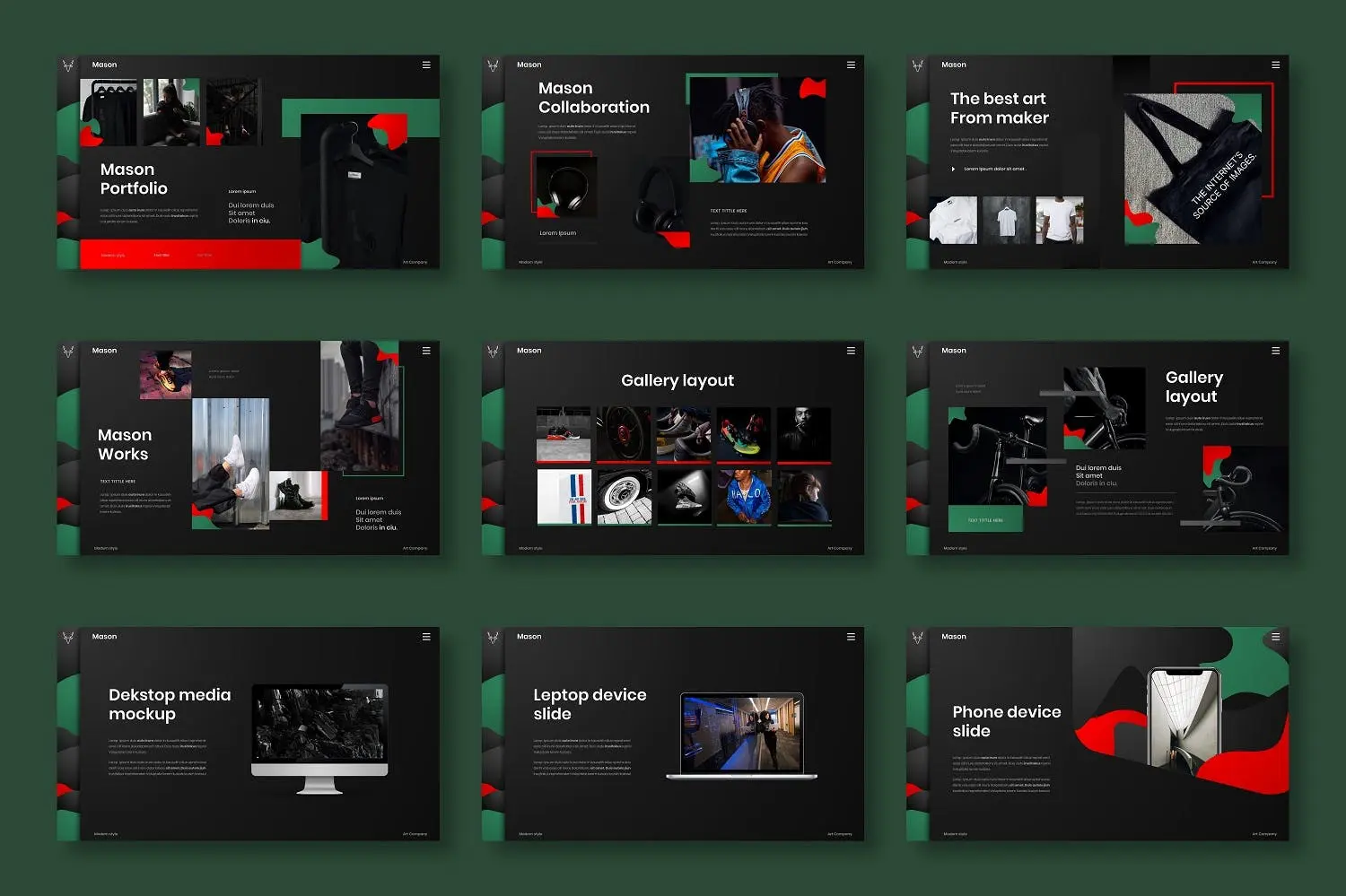The width and height of the screenshot is (1346, 896).
Task: Click deer logo on centered Gallery layout slide
Action: pyautogui.click(x=493, y=352)
